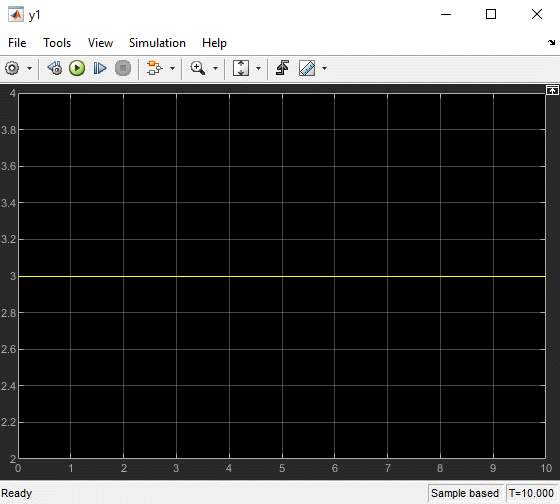Open the Triggers icon
Image resolution: width=560 pixels, height=504 pixels.
282,68
